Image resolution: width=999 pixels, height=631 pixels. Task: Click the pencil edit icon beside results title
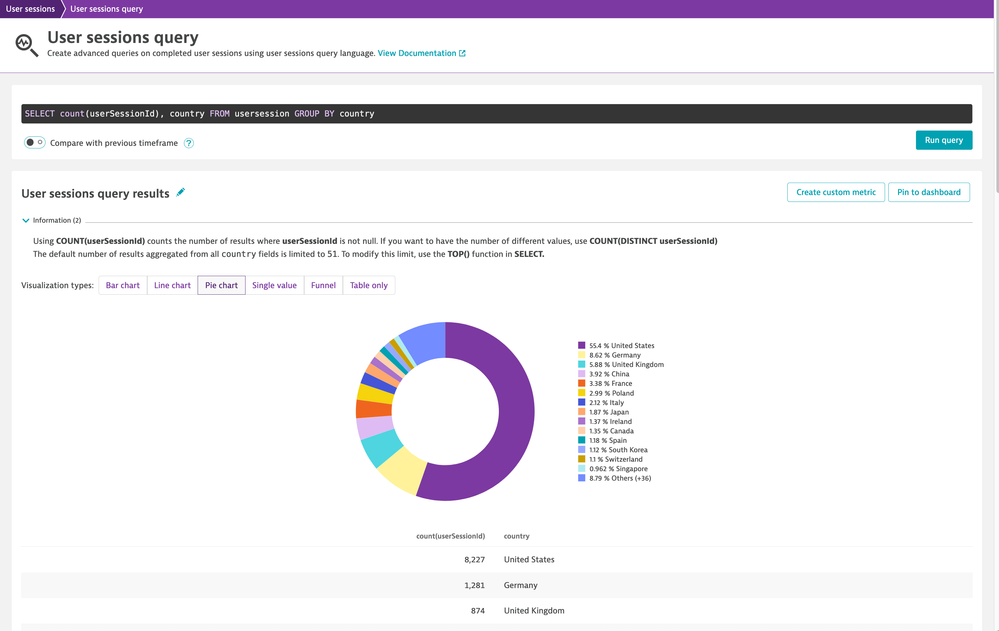pos(181,192)
